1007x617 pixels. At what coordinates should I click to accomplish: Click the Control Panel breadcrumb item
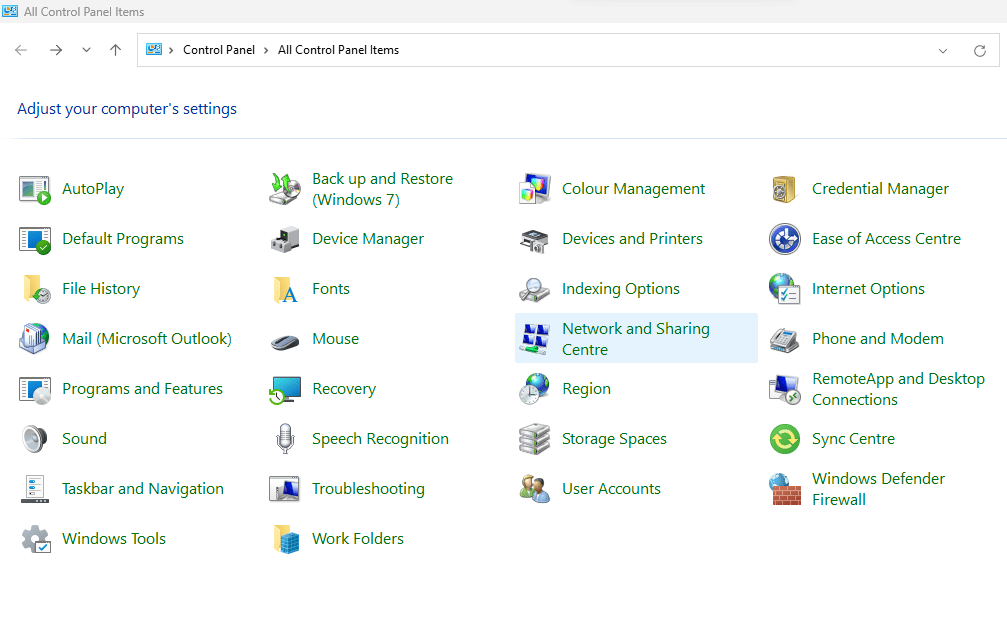[x=219, y=49]
